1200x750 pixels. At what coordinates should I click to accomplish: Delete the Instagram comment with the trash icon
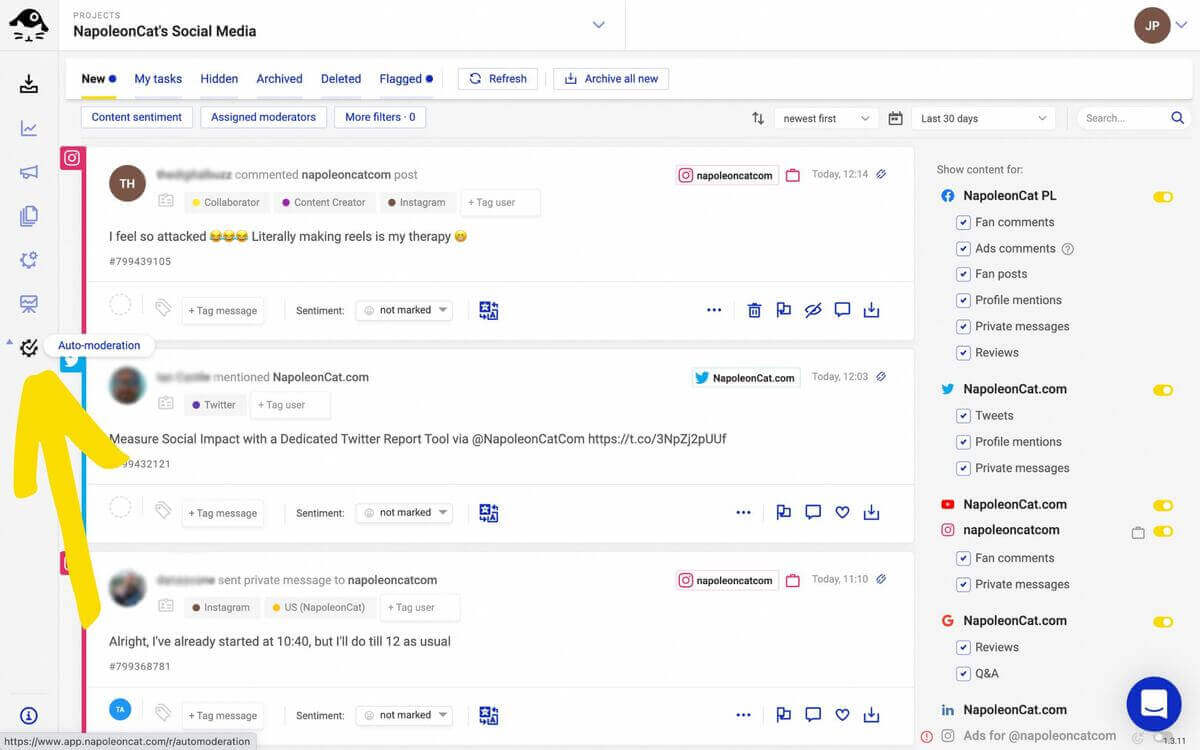click(755, 310)
